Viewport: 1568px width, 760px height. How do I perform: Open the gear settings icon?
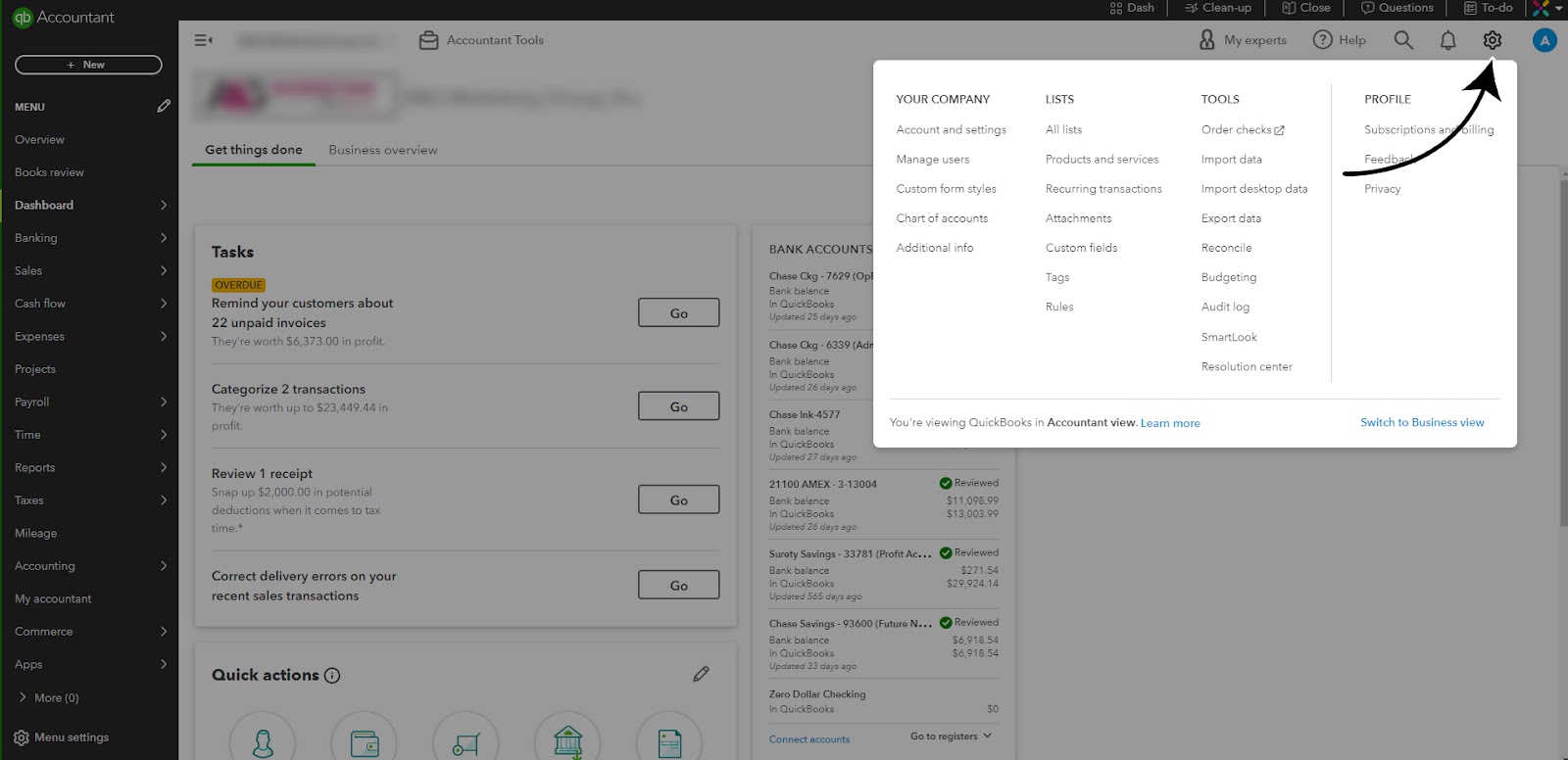pyautogui.click(x=1492, y=40)
